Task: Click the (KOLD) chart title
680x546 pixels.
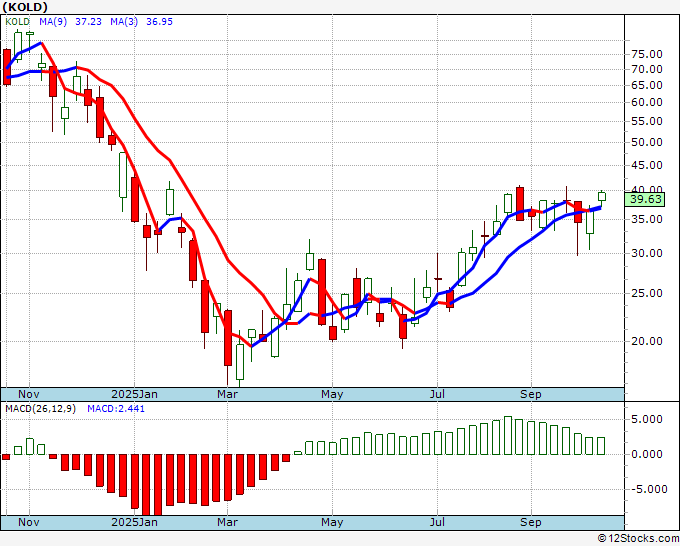Action: coord(25,7)
